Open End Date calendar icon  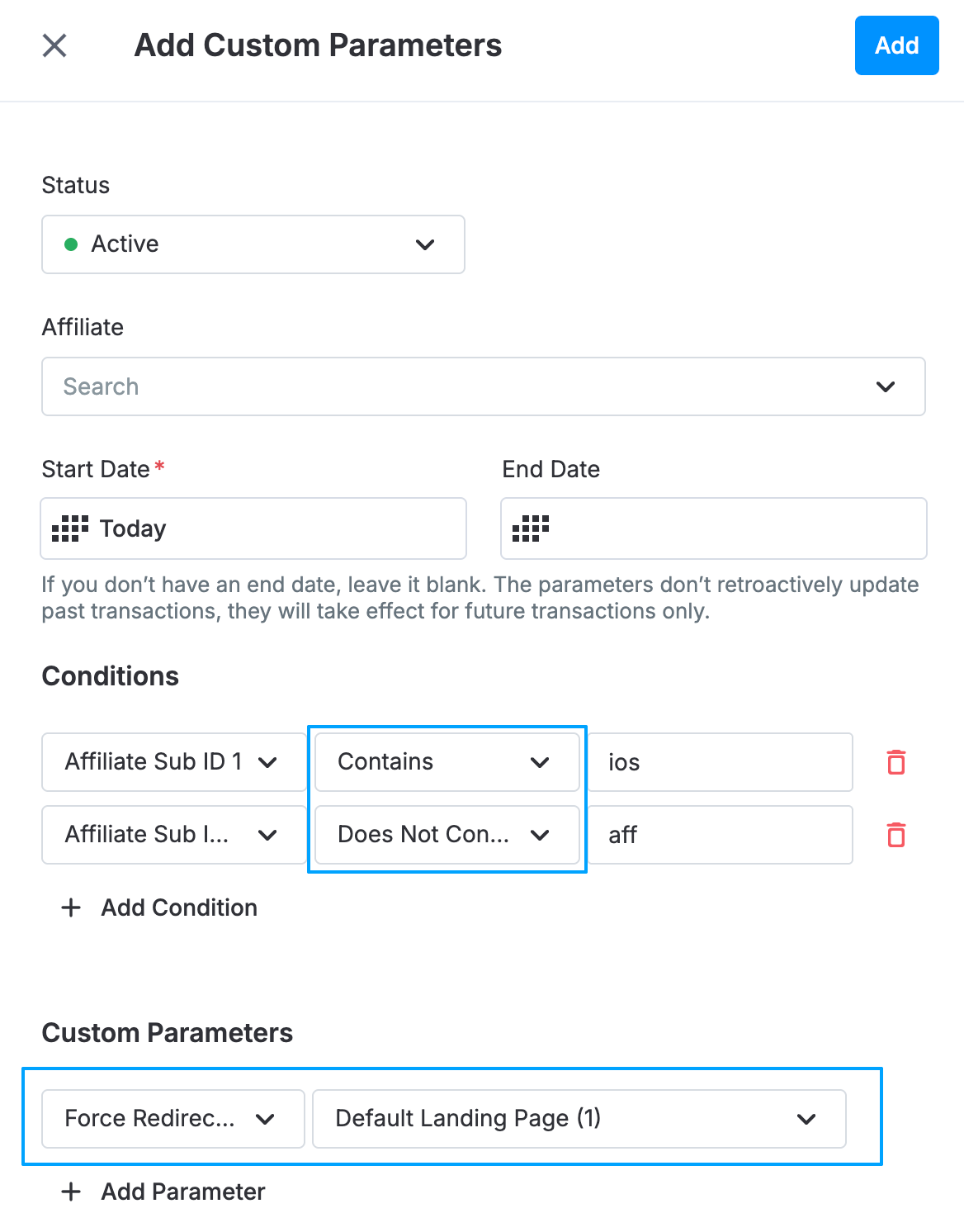point(531,528)
